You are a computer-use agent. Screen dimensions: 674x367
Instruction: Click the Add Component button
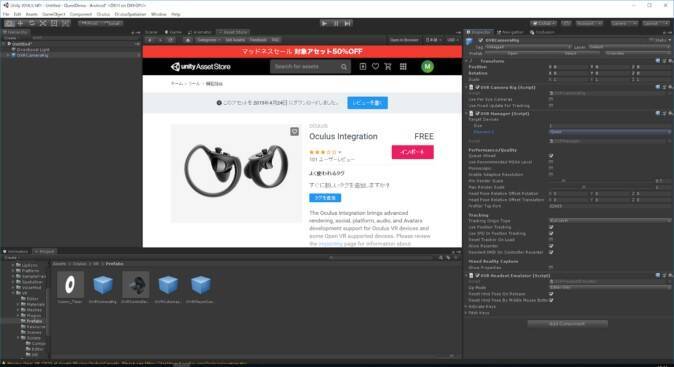567,324
